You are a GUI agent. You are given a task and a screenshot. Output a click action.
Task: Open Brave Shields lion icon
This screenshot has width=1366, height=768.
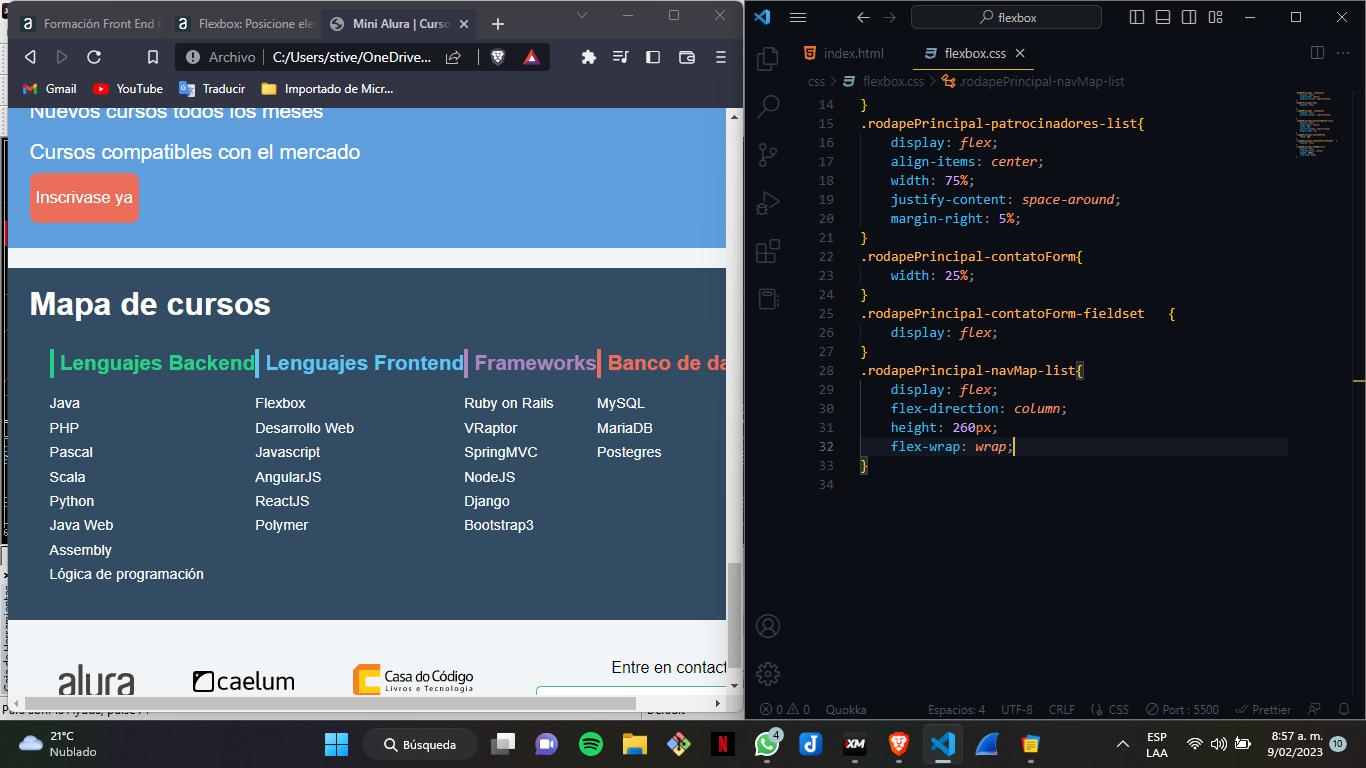point(498,57)
